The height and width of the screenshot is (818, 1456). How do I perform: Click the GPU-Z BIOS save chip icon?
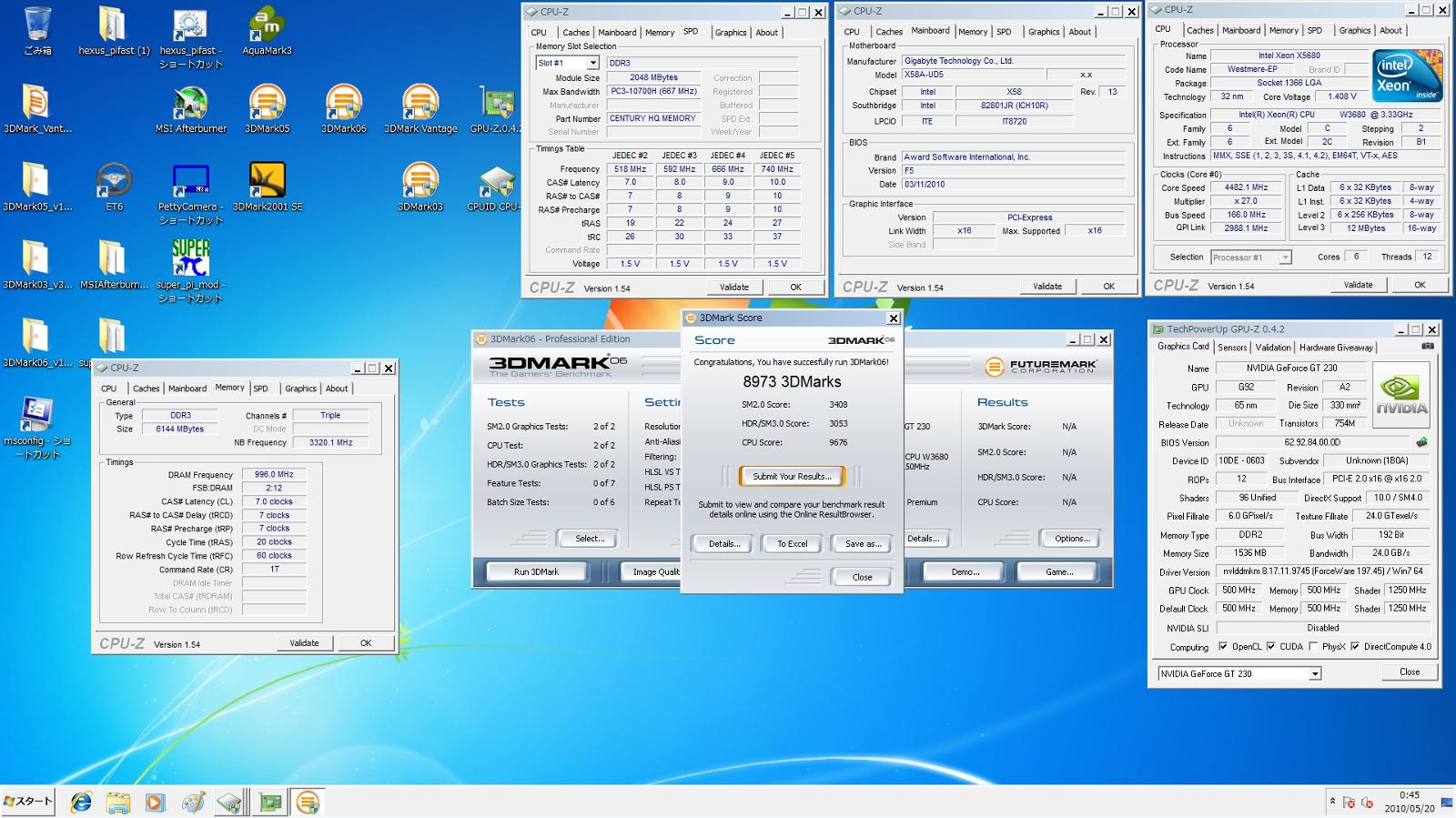click(1421, 442)
